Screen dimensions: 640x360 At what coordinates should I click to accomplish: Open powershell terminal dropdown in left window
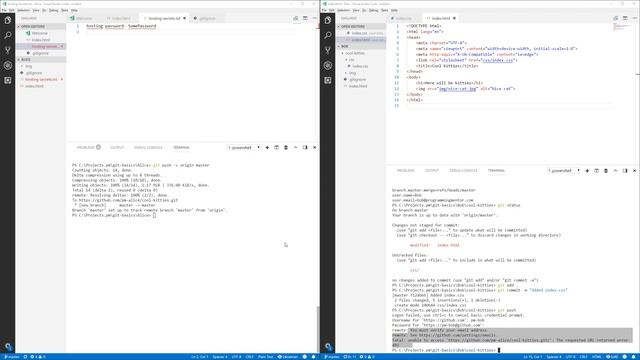click(244, 147)
